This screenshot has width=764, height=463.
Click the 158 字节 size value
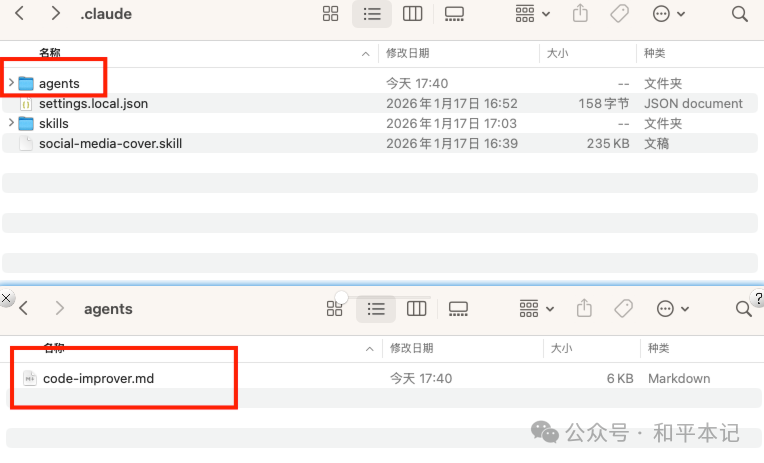[x=604, y=103]
